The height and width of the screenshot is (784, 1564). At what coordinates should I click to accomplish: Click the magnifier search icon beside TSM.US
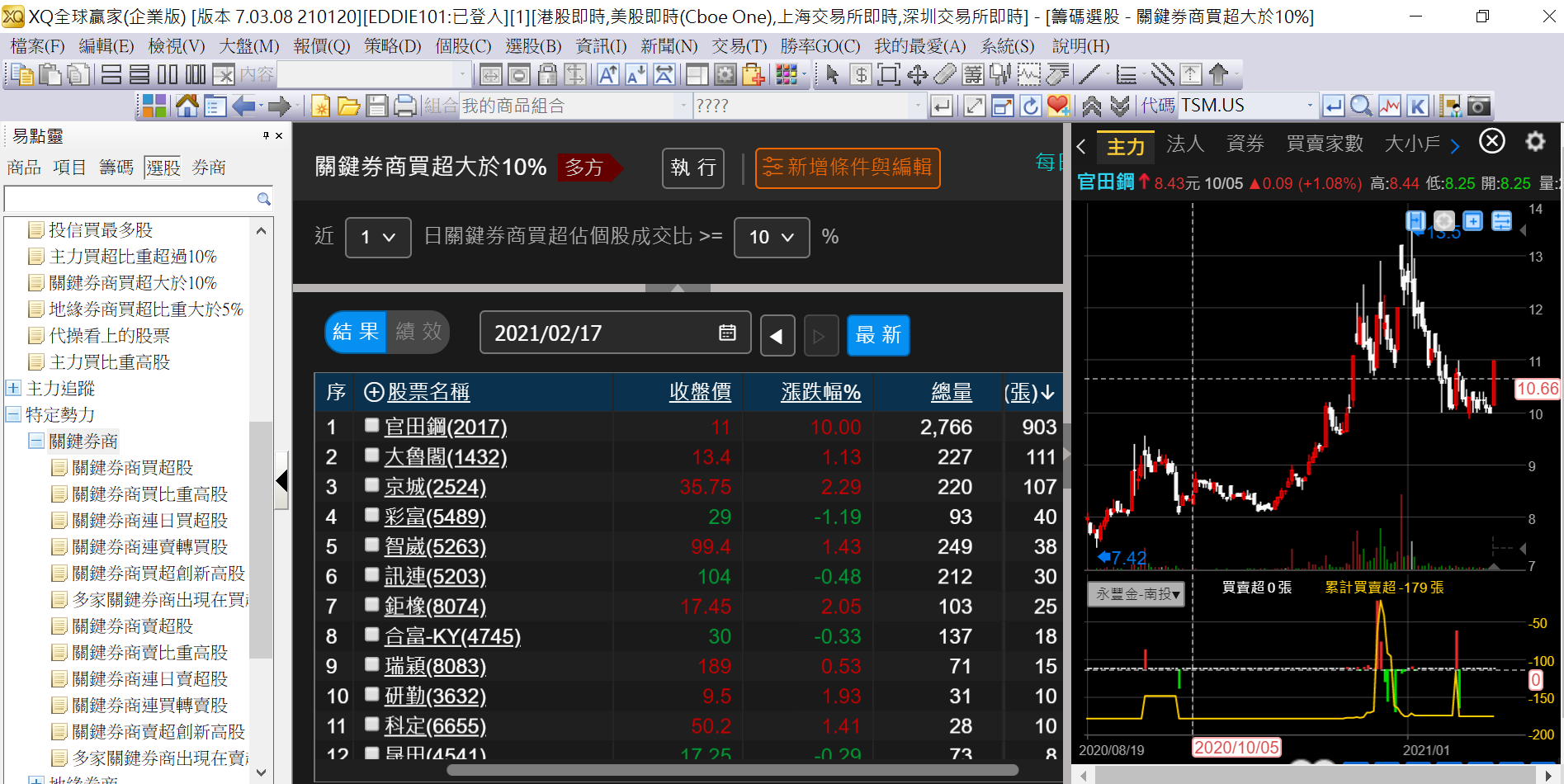(1361, 106)
